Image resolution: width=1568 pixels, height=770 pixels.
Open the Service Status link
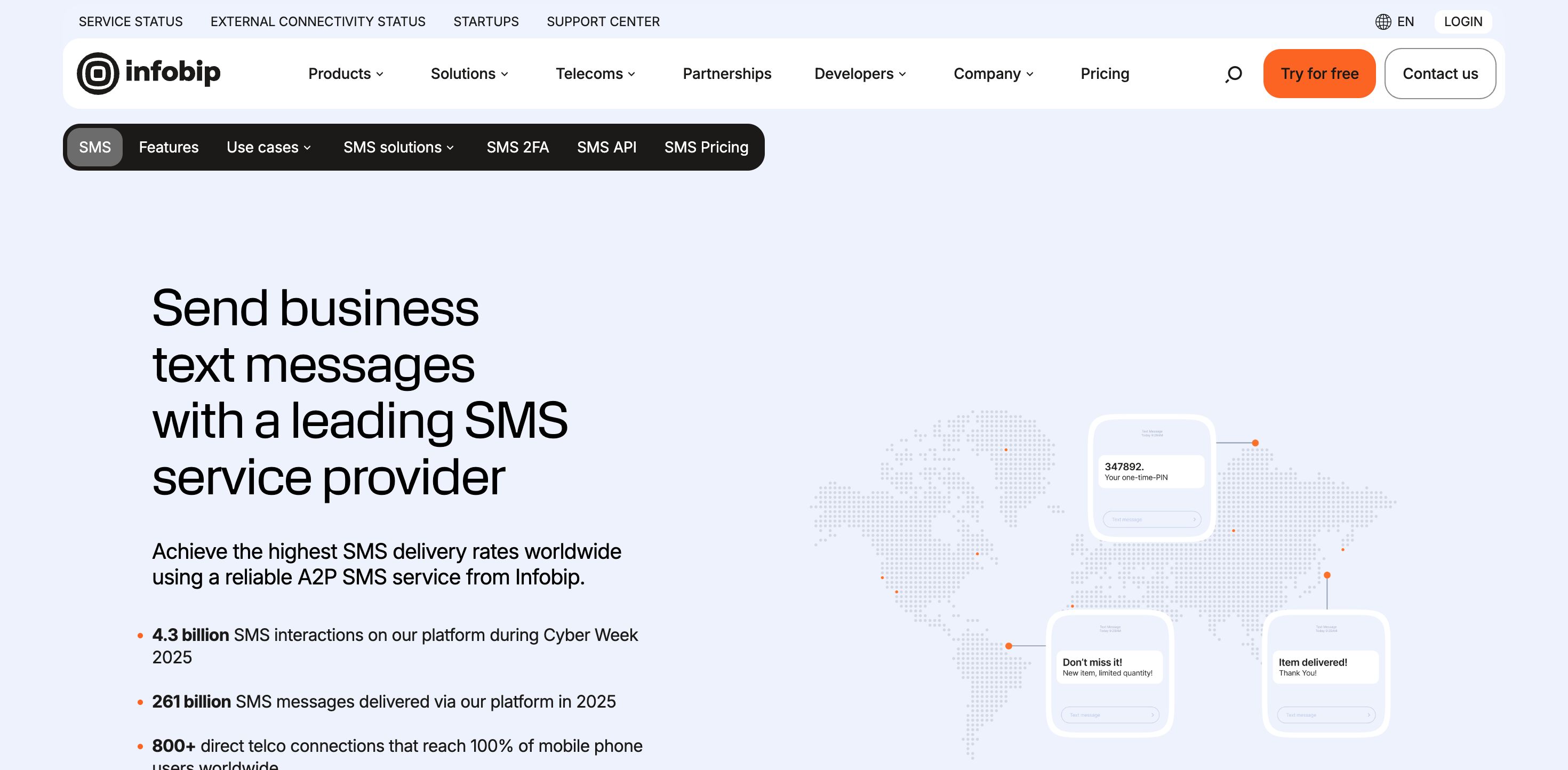click(x=130, y=22)
